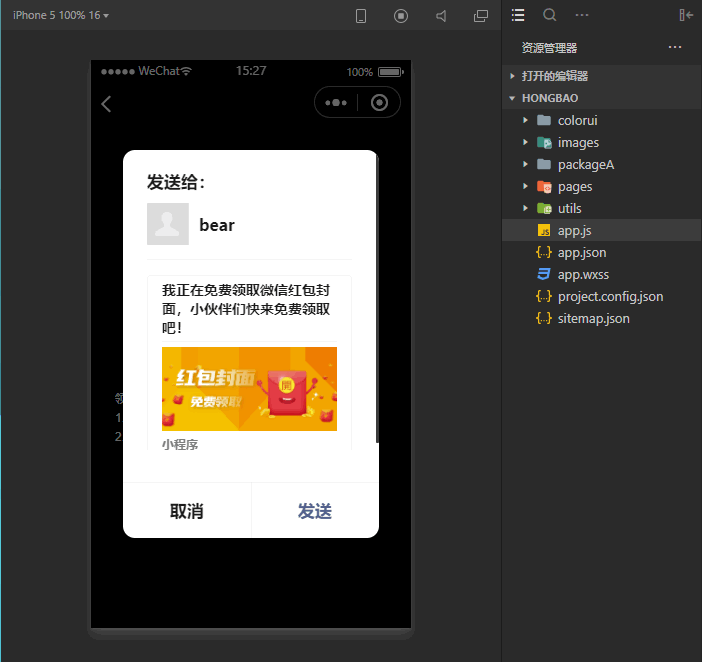Click the detach simulator window icon
The image size is (702, 662).
point(481,16)
